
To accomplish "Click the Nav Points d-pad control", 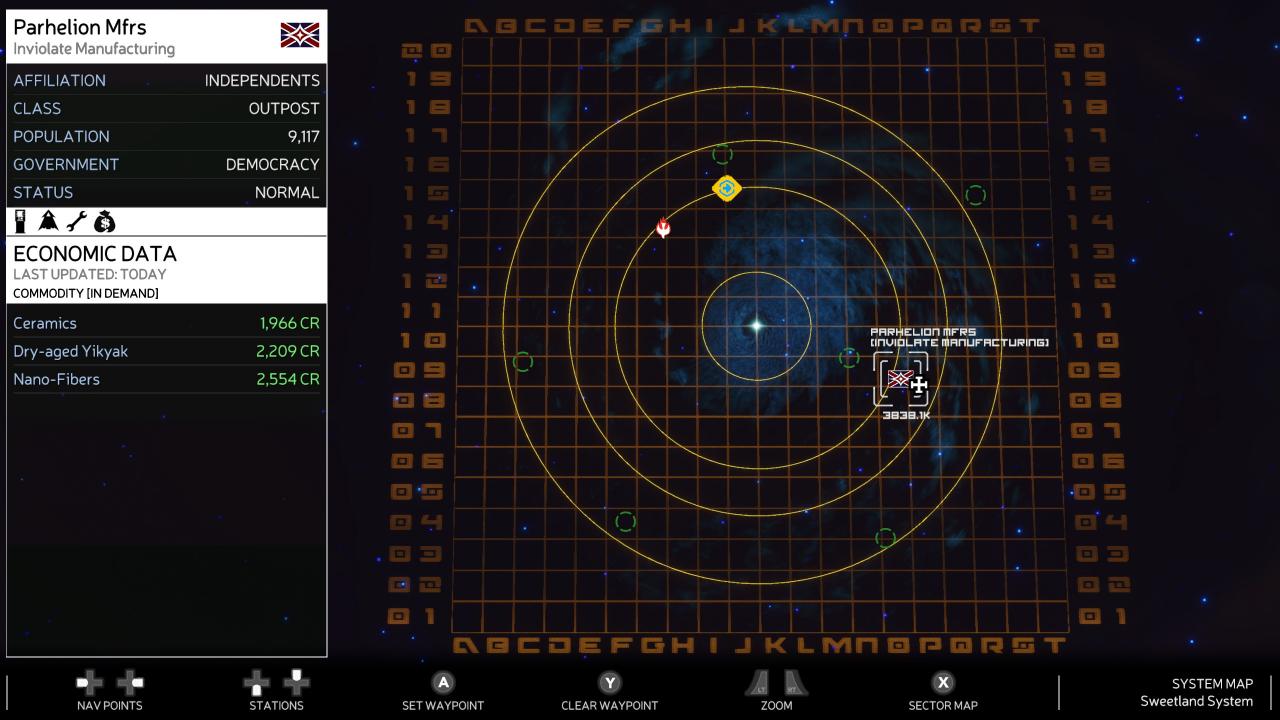I will click(x=110, y=683).
